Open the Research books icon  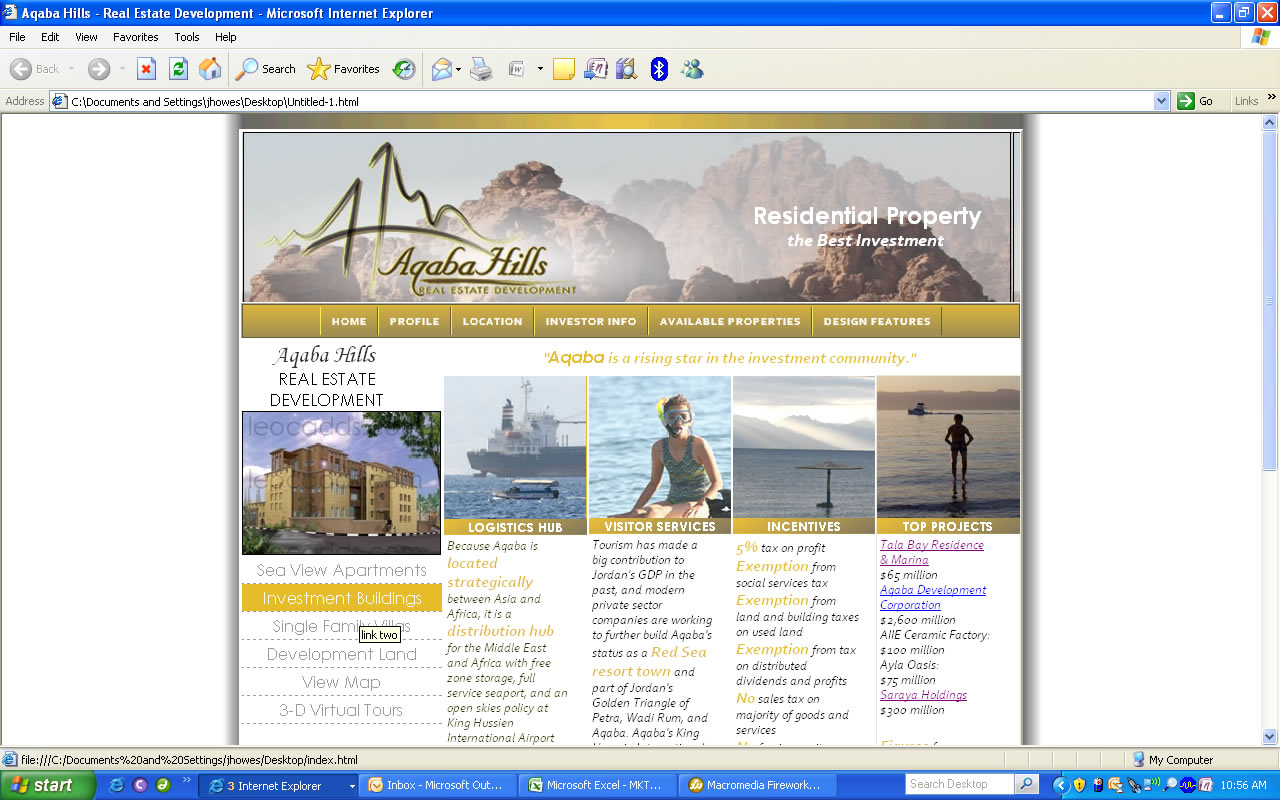pyautogui.click(x=627, y=69)
